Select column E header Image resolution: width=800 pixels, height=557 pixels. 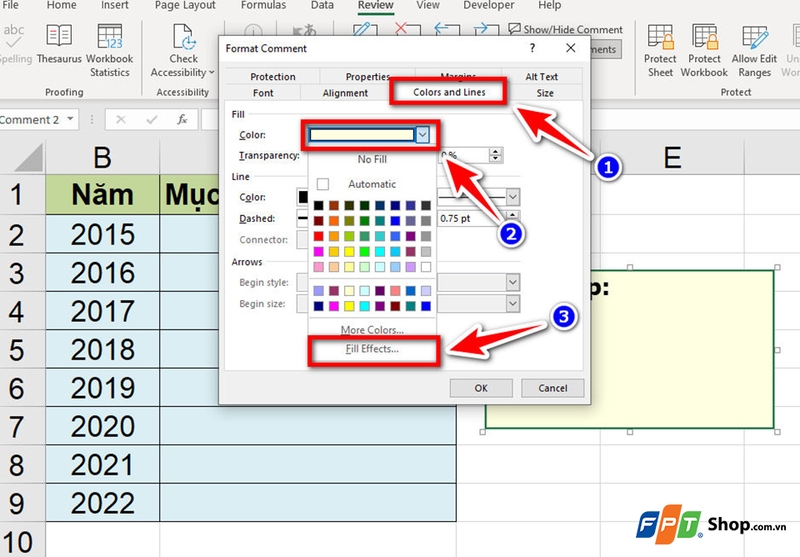click(672, 158)
